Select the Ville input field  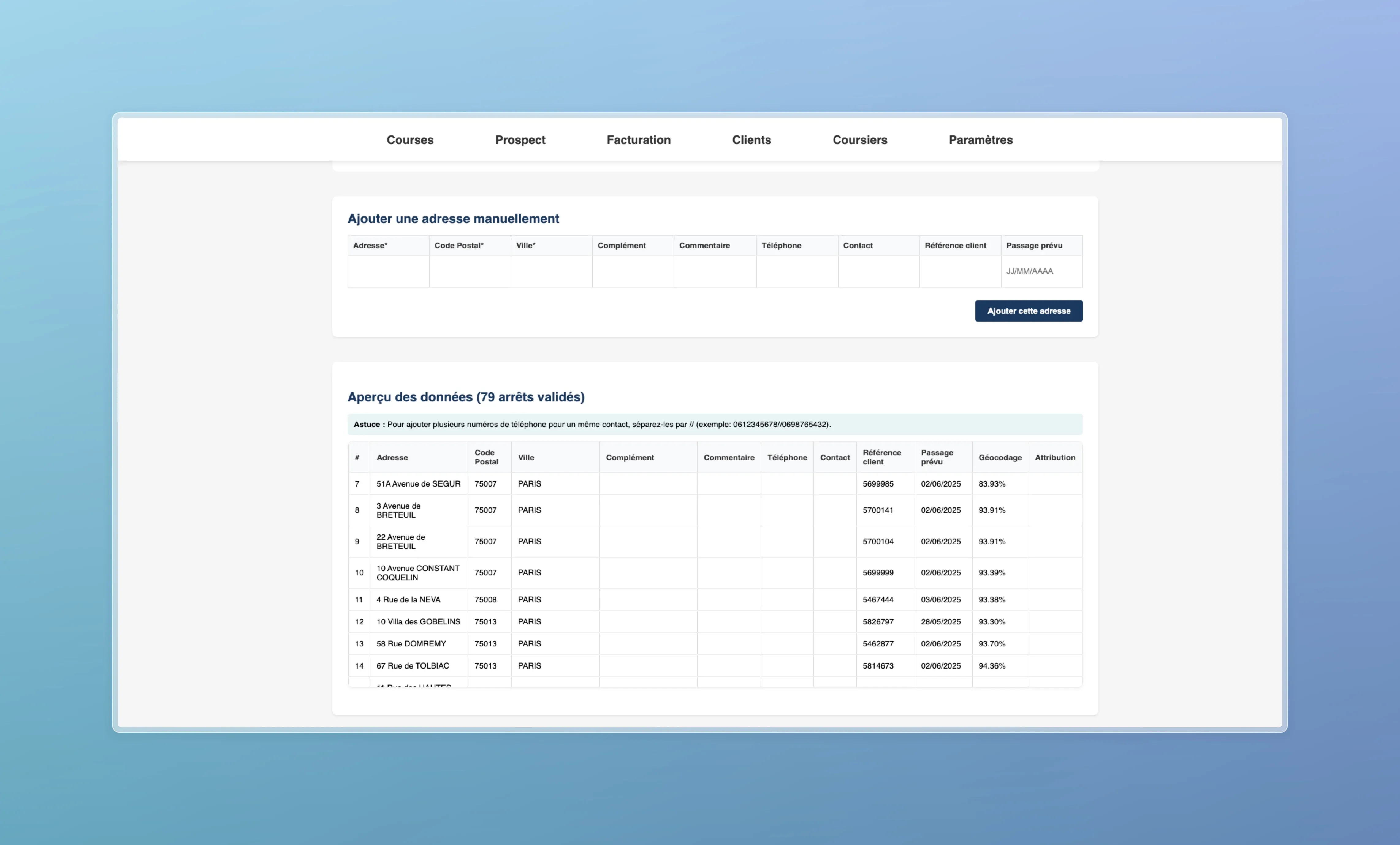[551, 271]
